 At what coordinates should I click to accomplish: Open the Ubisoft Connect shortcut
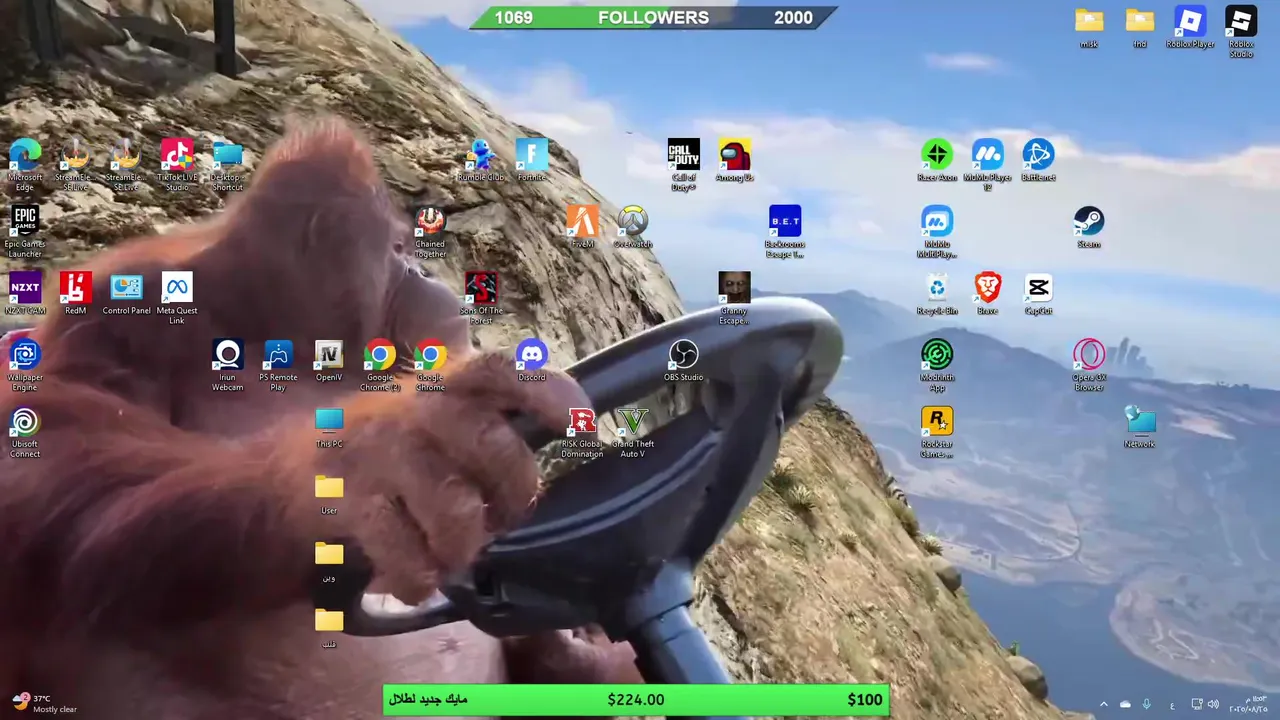(25, 432)
